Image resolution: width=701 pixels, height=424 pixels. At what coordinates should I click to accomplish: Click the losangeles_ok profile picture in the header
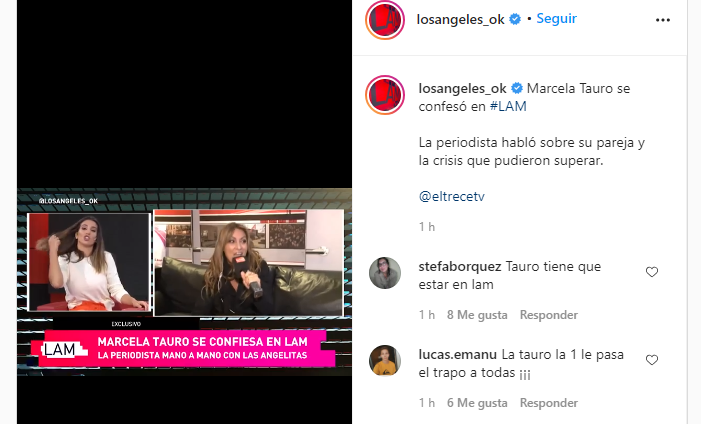pyautogui.click(x=385, y=20)
